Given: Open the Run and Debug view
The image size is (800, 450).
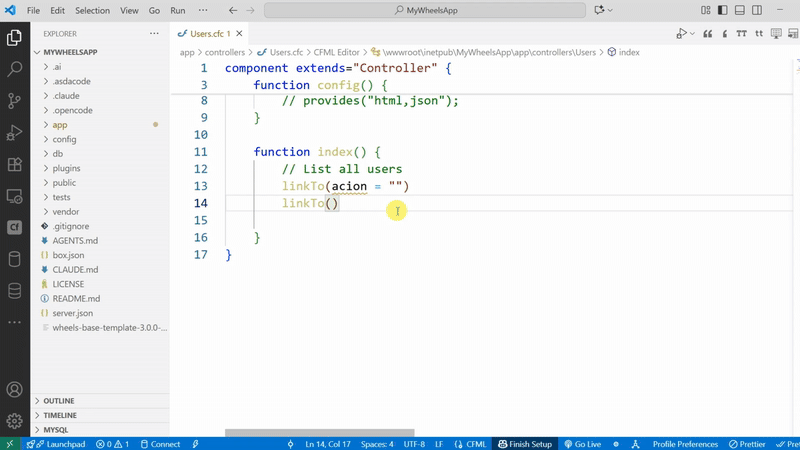Looking at the screenshot, I should [14, 133].
